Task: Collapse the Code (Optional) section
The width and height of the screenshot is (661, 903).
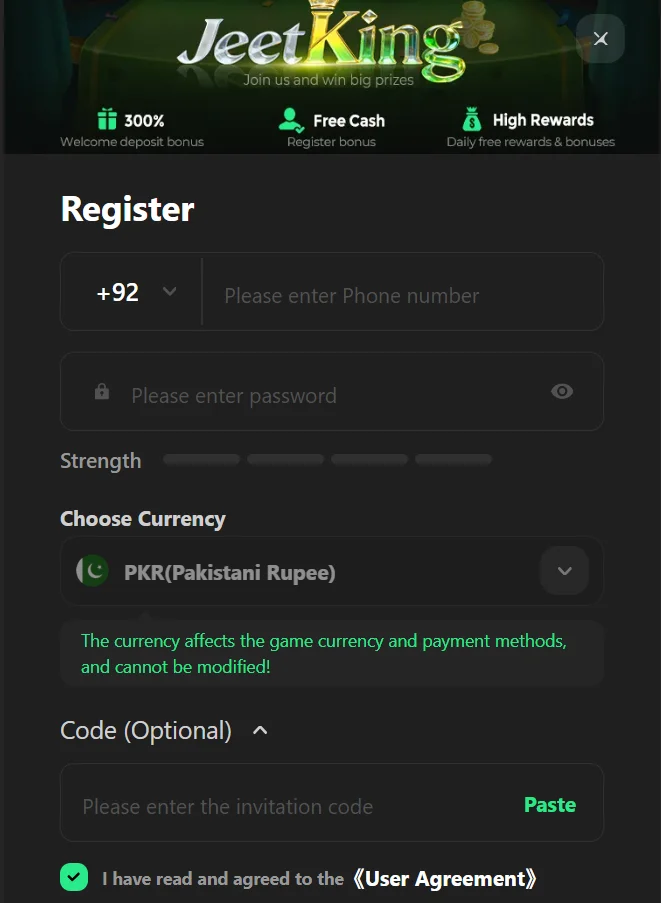Action: [260, 731]
